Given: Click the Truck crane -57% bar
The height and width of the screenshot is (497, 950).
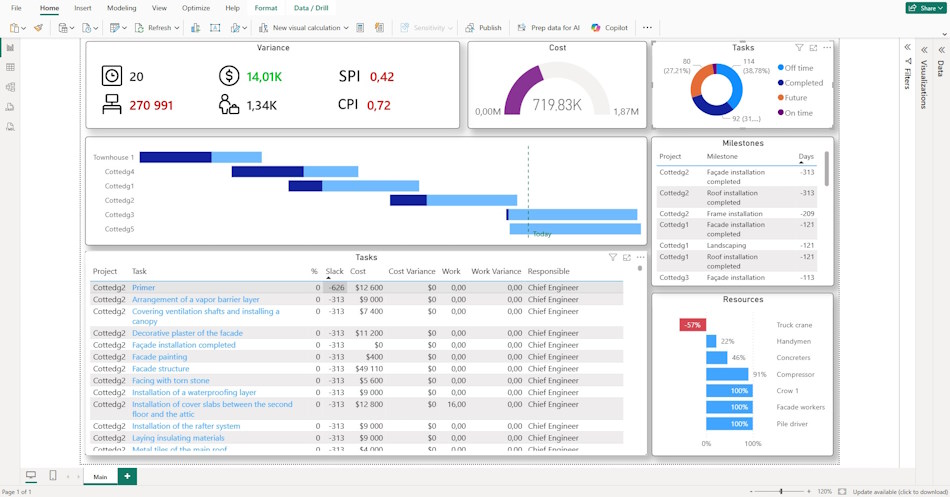Looking at the screenshot, I should click(693, 325).
